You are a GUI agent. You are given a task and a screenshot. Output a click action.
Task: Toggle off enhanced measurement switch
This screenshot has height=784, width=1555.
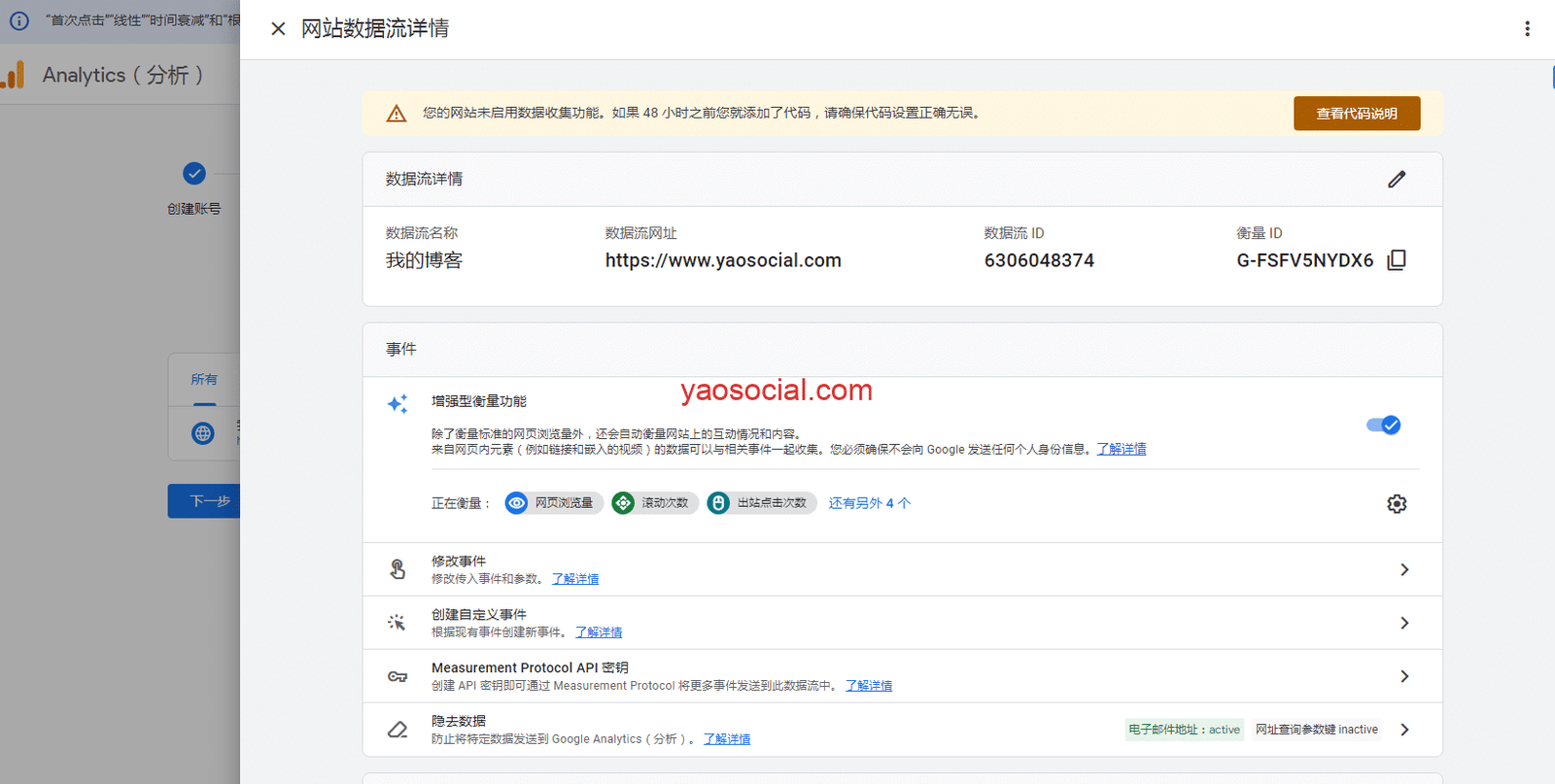[x=1383, y=426]
